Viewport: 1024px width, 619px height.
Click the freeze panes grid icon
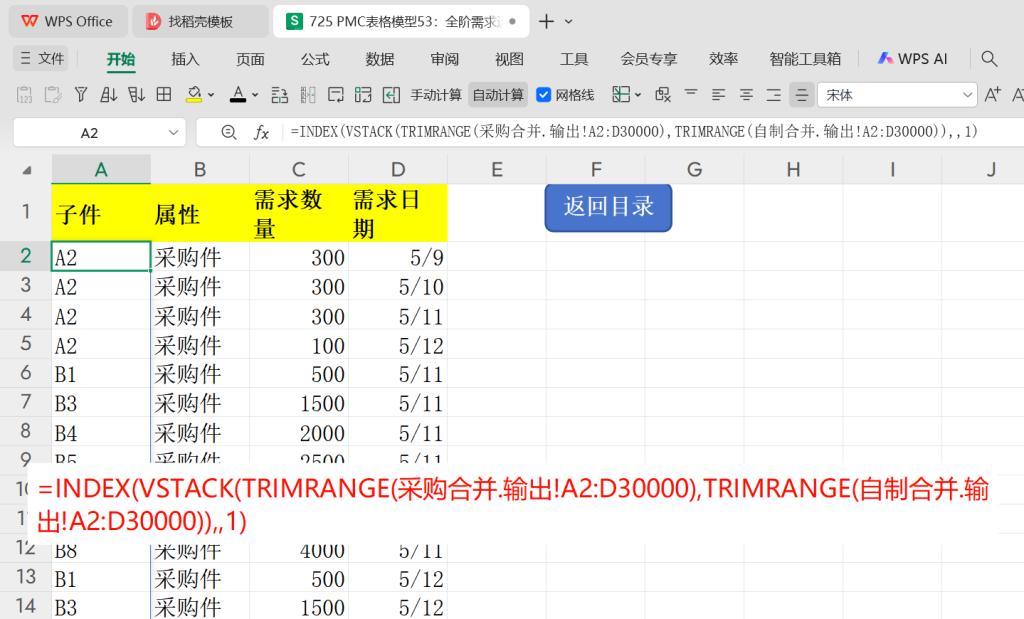click(621, 95)
